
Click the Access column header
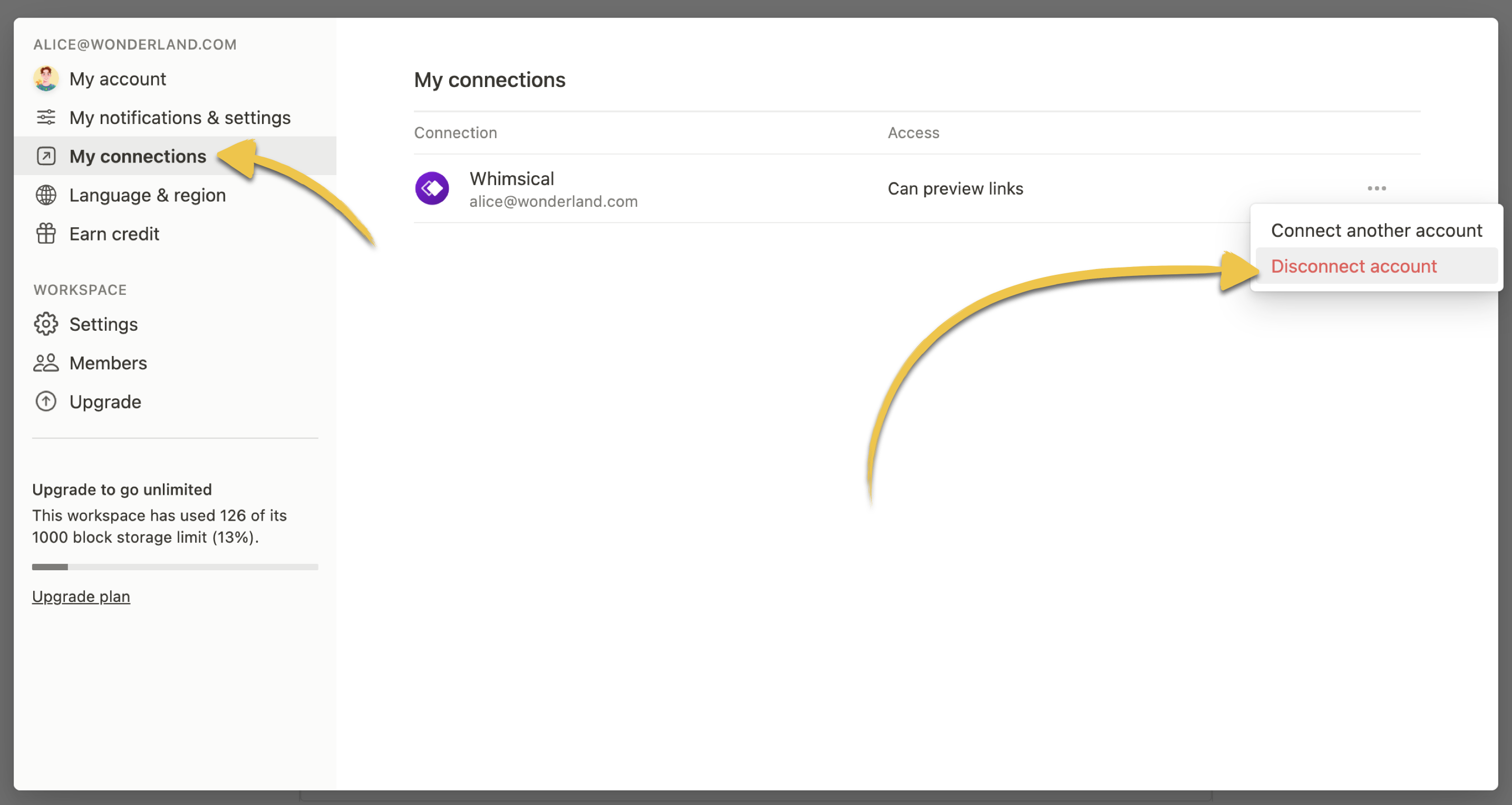tap(914, 133)
